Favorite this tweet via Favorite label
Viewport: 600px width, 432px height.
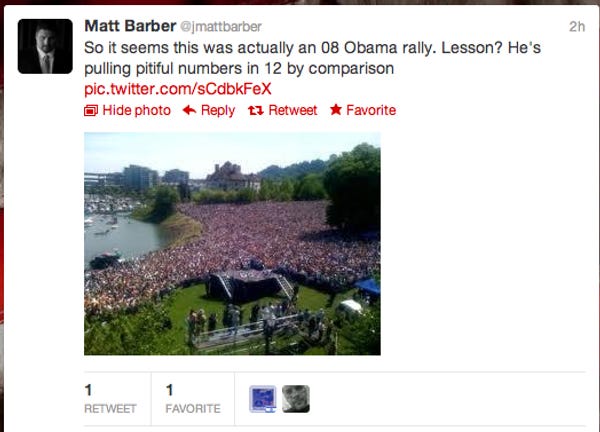click(371, 110)
